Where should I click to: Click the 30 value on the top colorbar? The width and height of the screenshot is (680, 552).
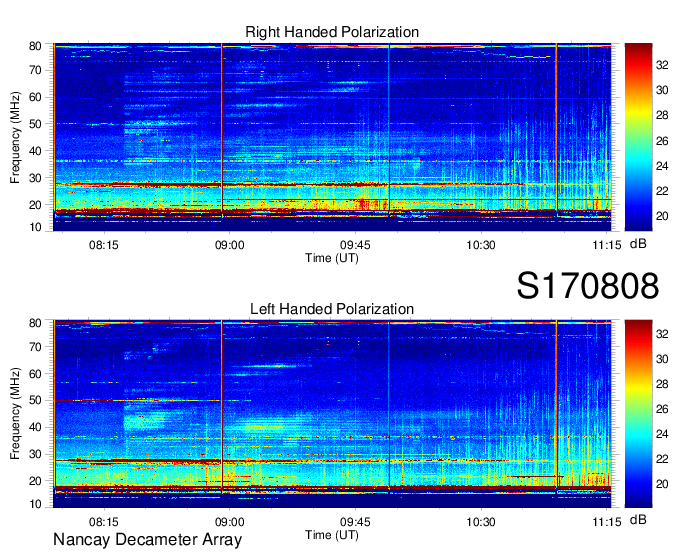tap(662, 90)
